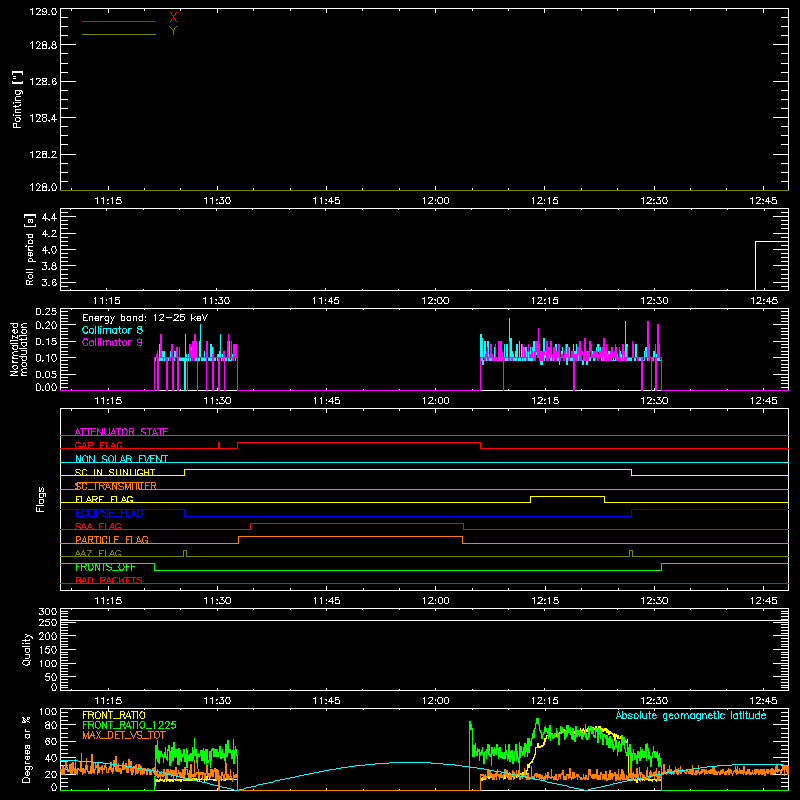Click the "Energy band: 12-25 keV" text

click(x=145, y=318)
